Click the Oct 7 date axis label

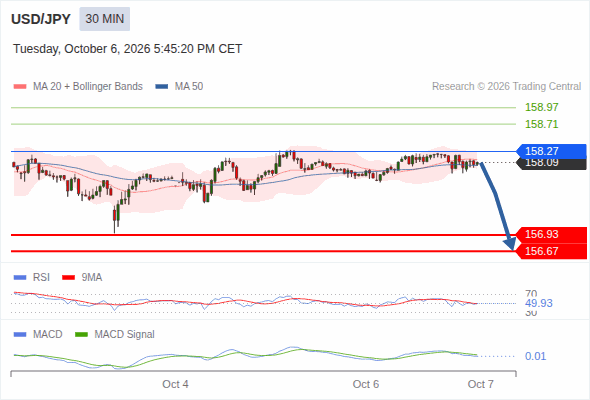481,384
